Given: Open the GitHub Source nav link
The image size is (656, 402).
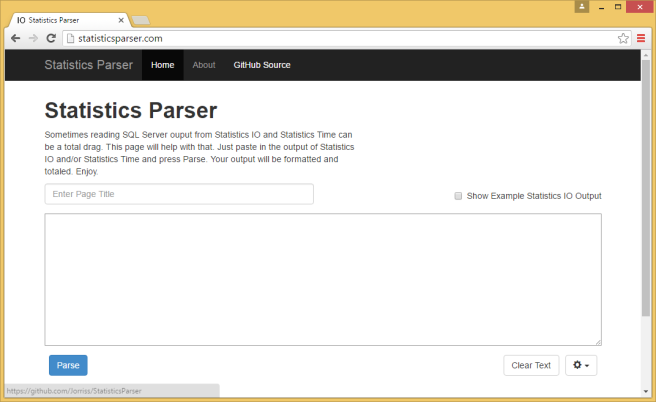Looking at the screenshot, I should 262,65.
